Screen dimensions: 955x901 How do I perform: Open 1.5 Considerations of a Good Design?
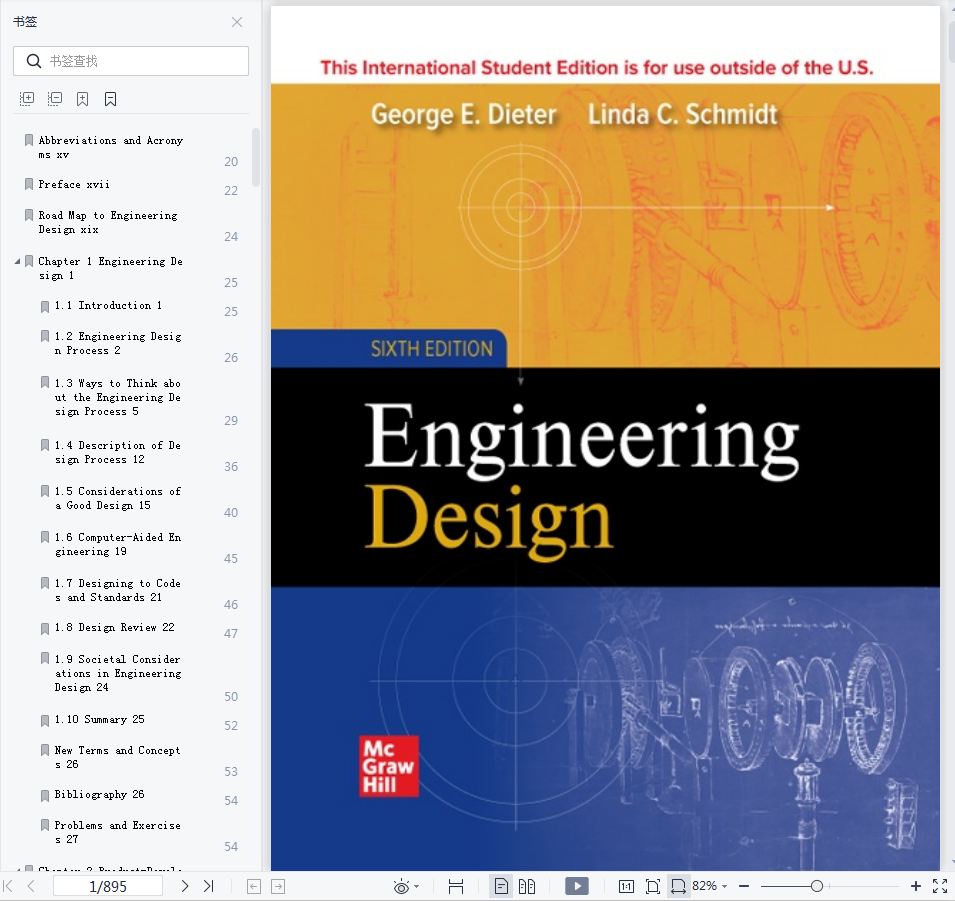coord(118,498)
